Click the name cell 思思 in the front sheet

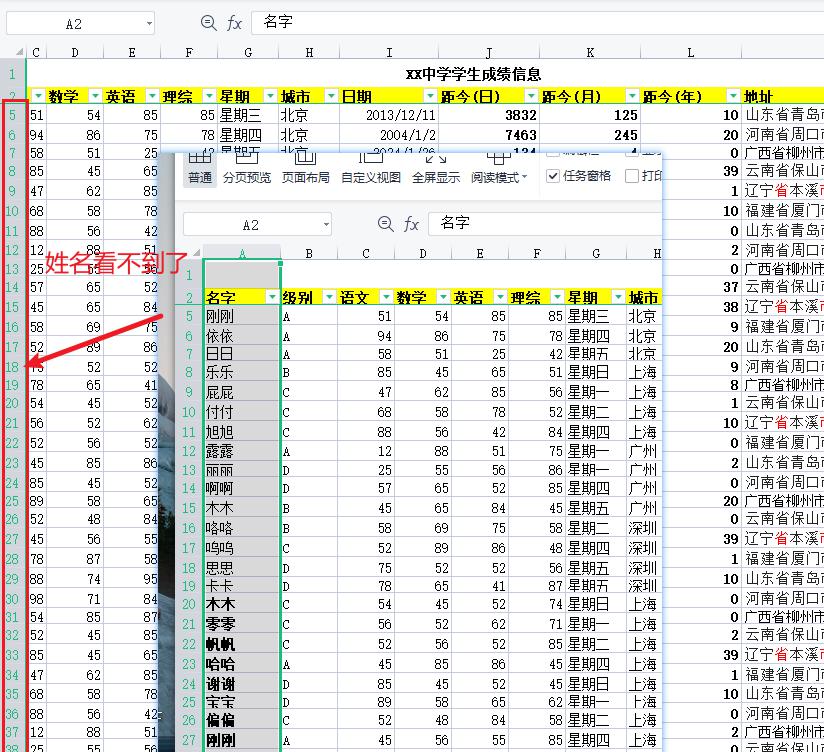click(x=242, y=568)
